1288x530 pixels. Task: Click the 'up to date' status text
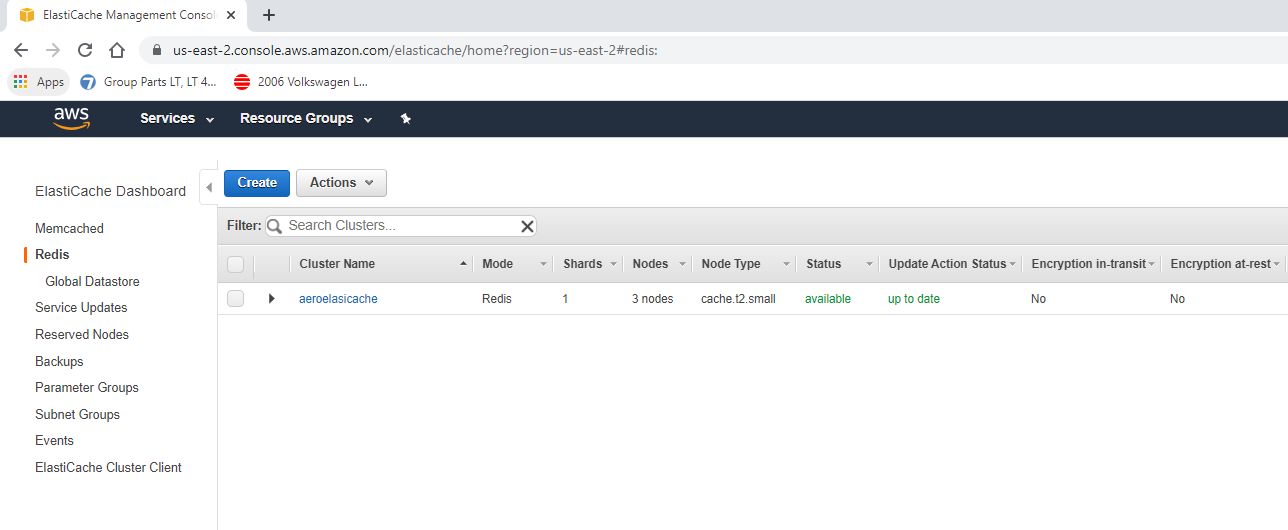click(x=914, y=299)
